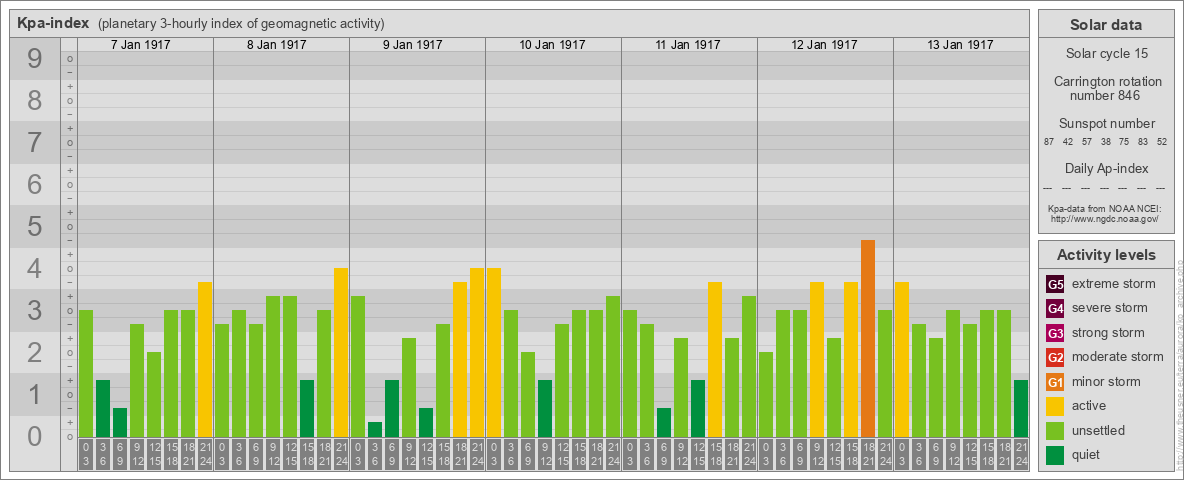
Task: Click the G1 minor storm legend icon
Action: [x=1055, y=382]
